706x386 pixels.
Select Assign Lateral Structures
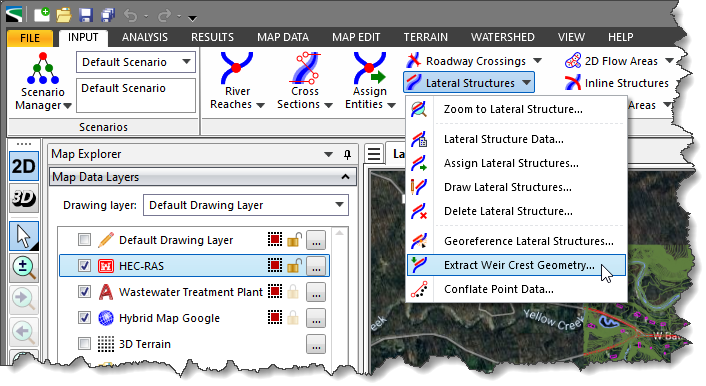pos(516,163)
